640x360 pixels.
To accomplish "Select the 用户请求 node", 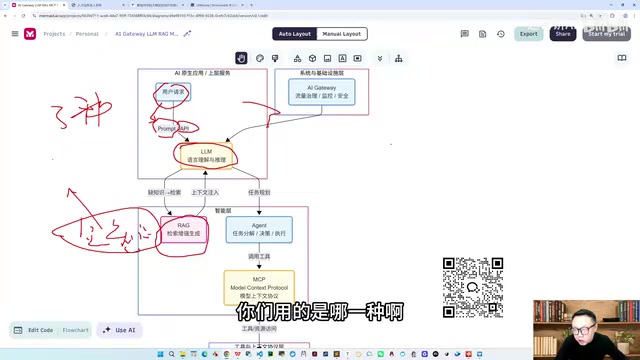I will click(x=173, y=92).
